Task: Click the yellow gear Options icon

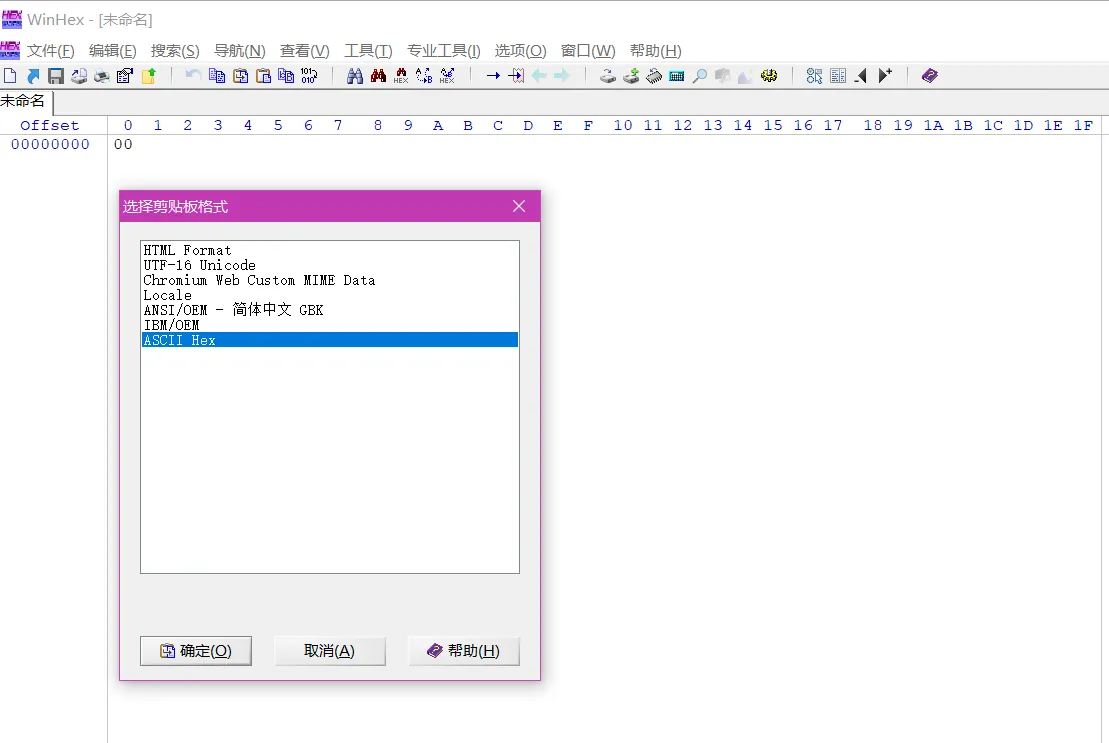Action: [x=769, y=76]
